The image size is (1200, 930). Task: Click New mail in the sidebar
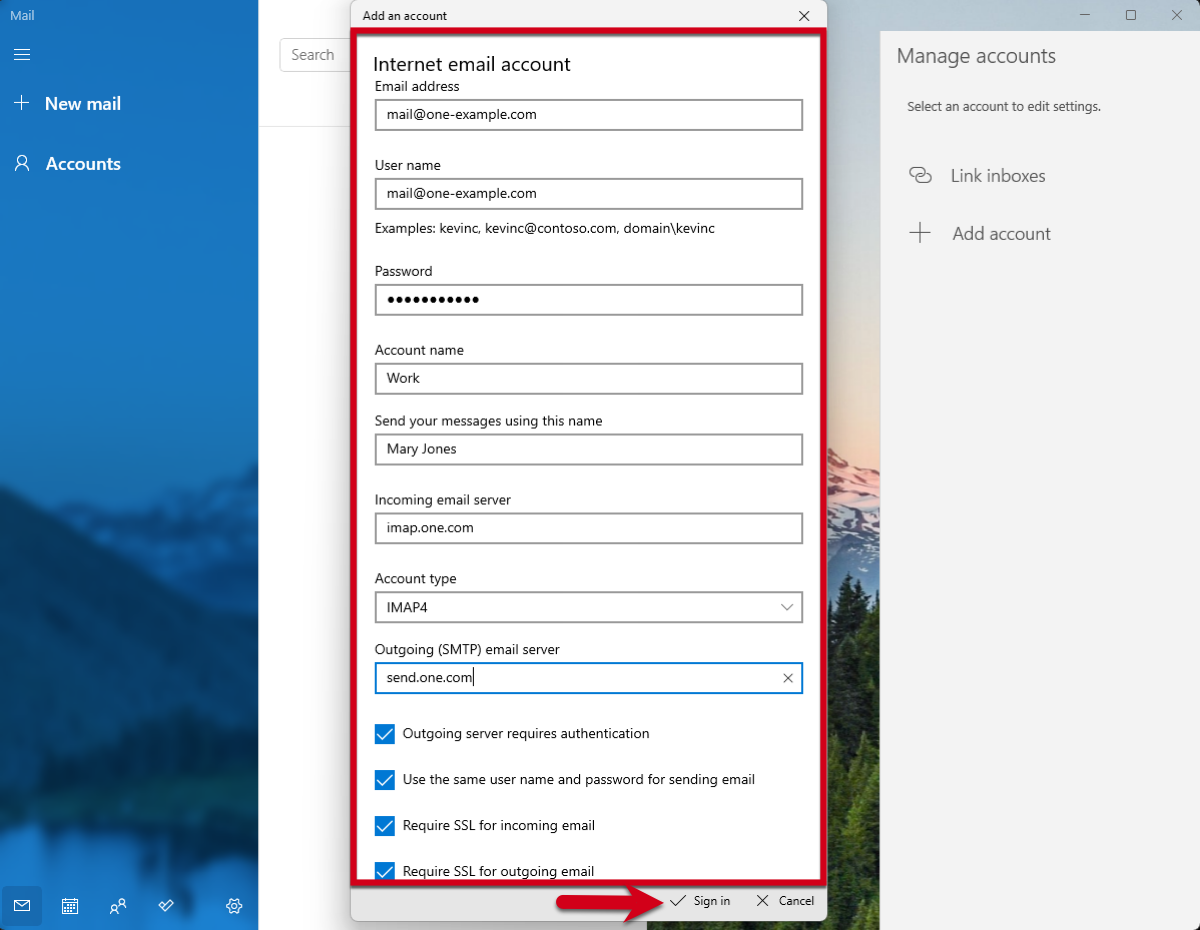[x=82, y=104]
